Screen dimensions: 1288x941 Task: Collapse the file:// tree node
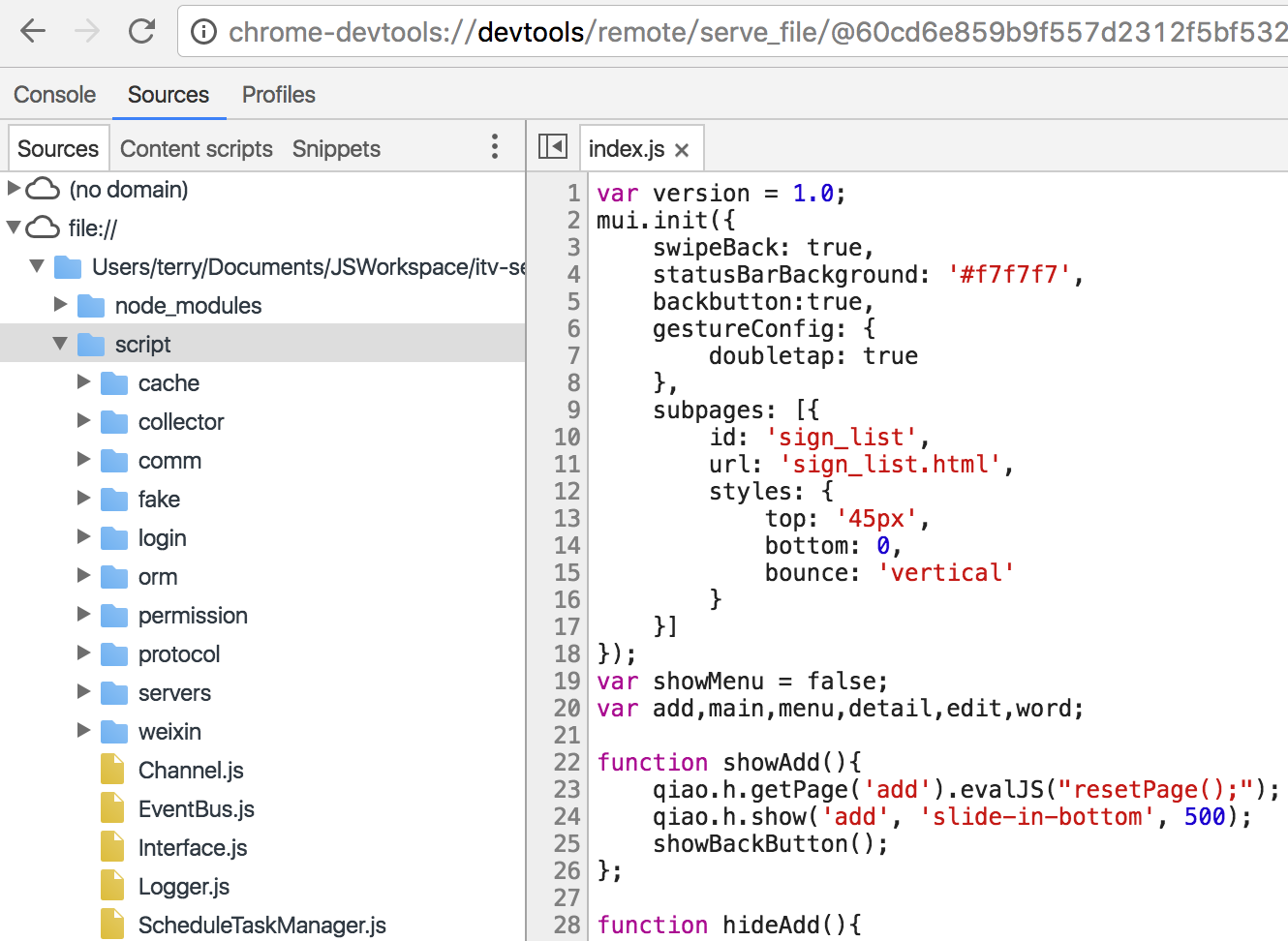(14, 228)
